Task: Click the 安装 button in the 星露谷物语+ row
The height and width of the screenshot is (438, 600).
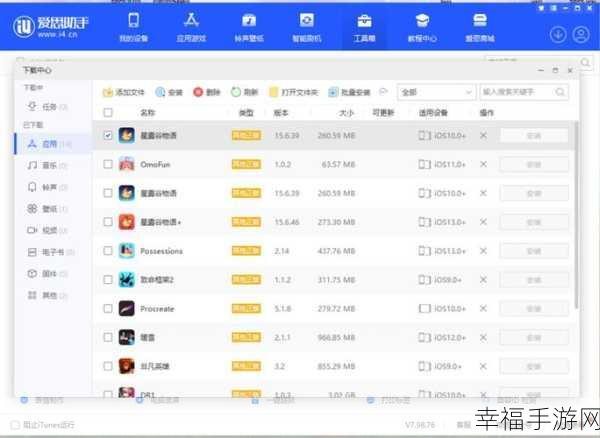Action: (x=534, y=222)
